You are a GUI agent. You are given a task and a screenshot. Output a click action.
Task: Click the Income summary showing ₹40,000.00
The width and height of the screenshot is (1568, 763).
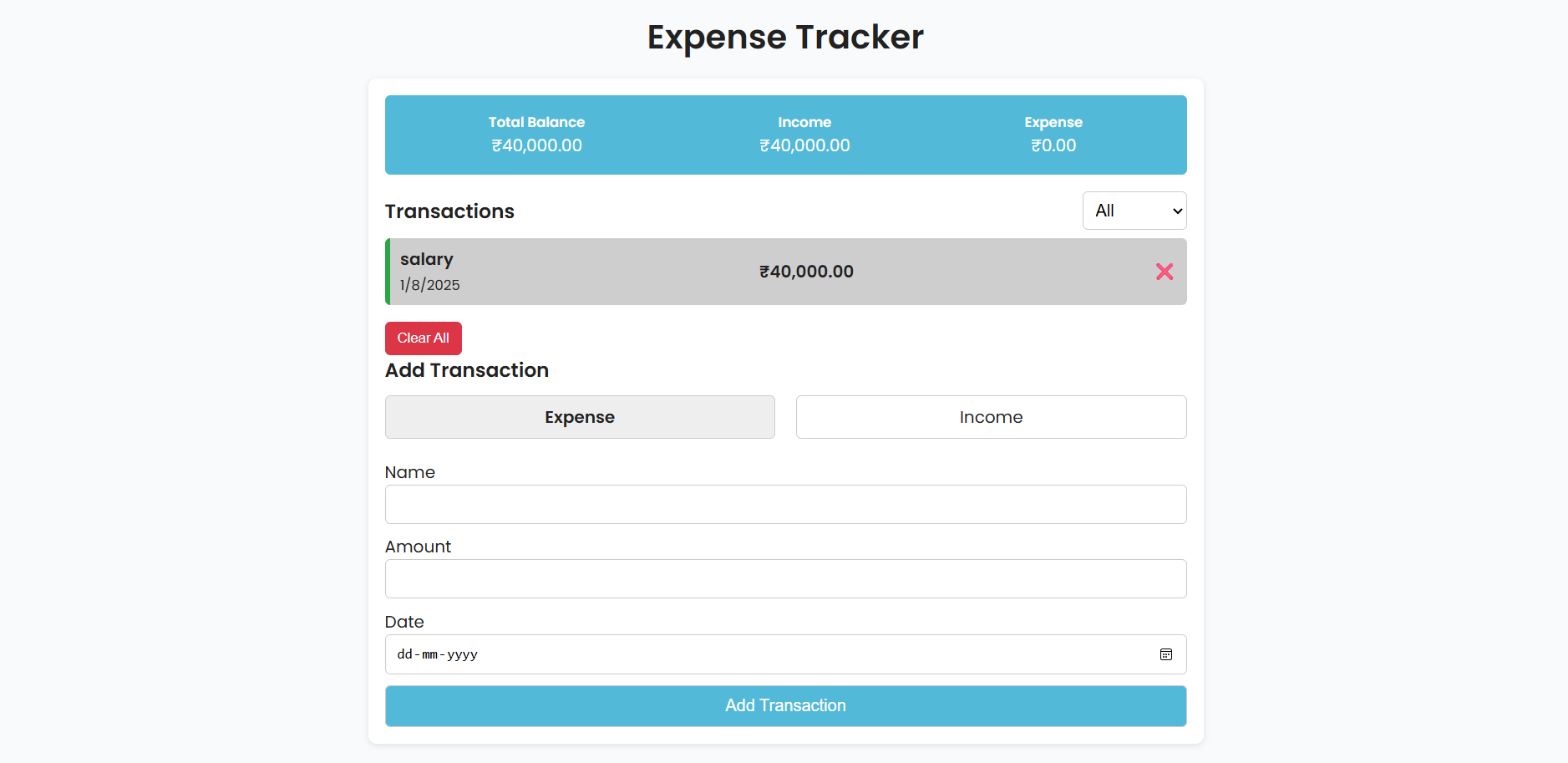tap(804, 134)
